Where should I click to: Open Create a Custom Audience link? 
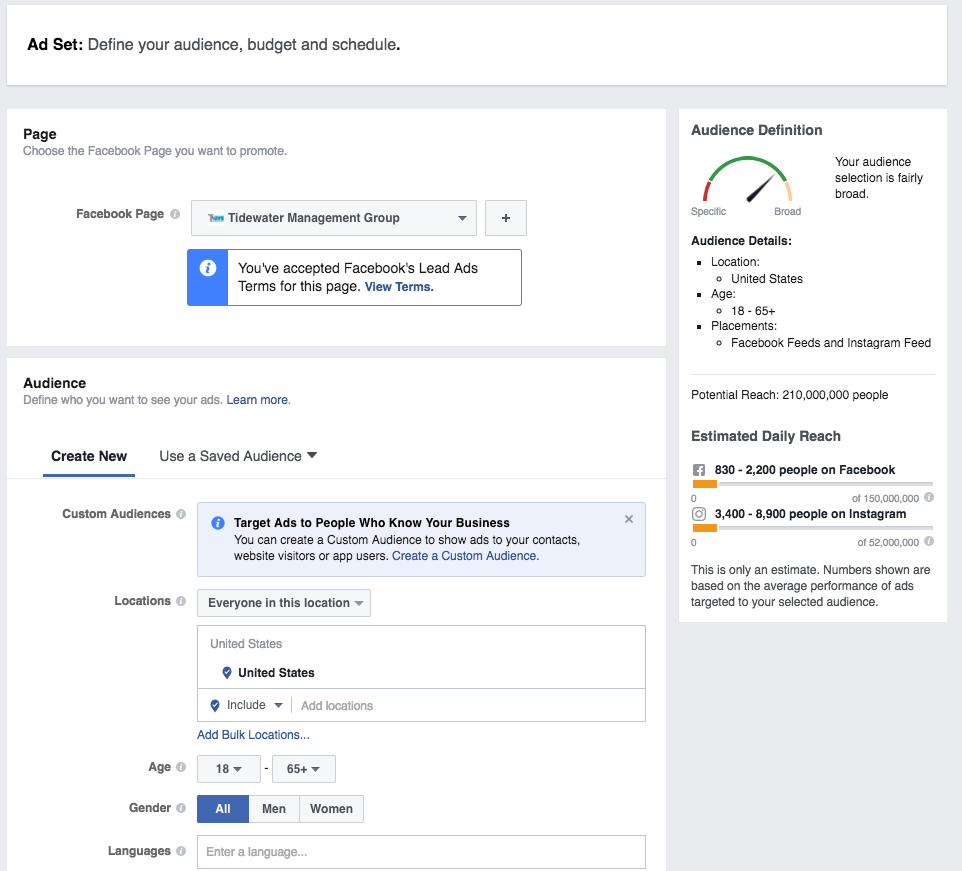[465, 556]
